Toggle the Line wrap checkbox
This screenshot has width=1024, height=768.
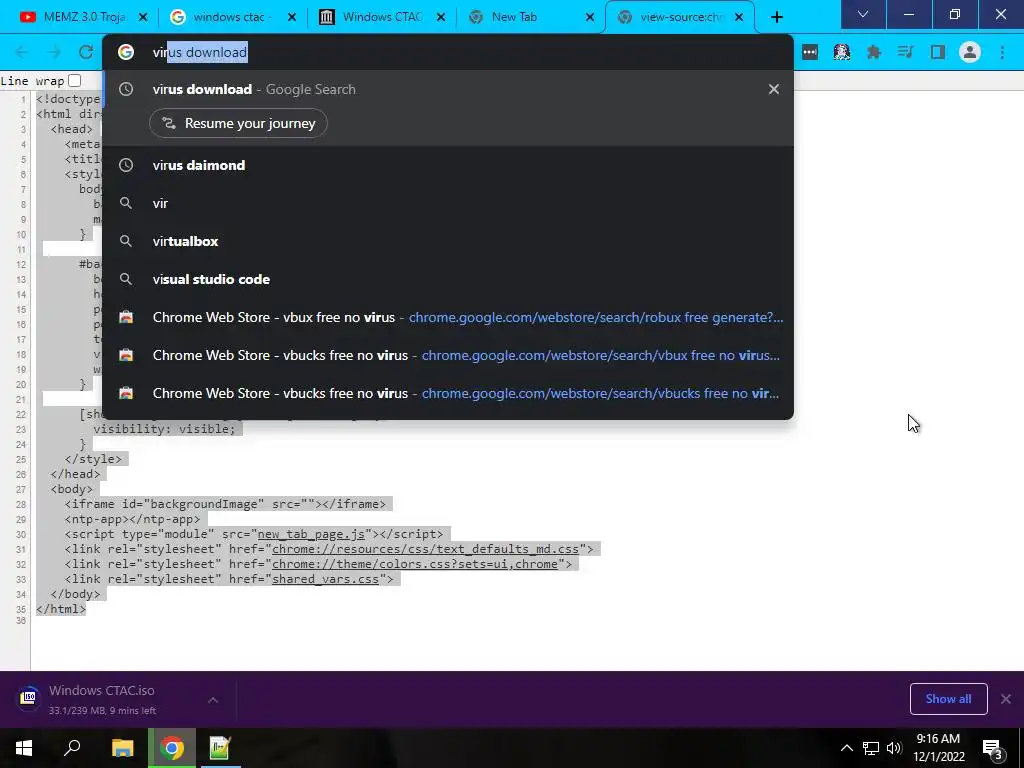[74, 80]
